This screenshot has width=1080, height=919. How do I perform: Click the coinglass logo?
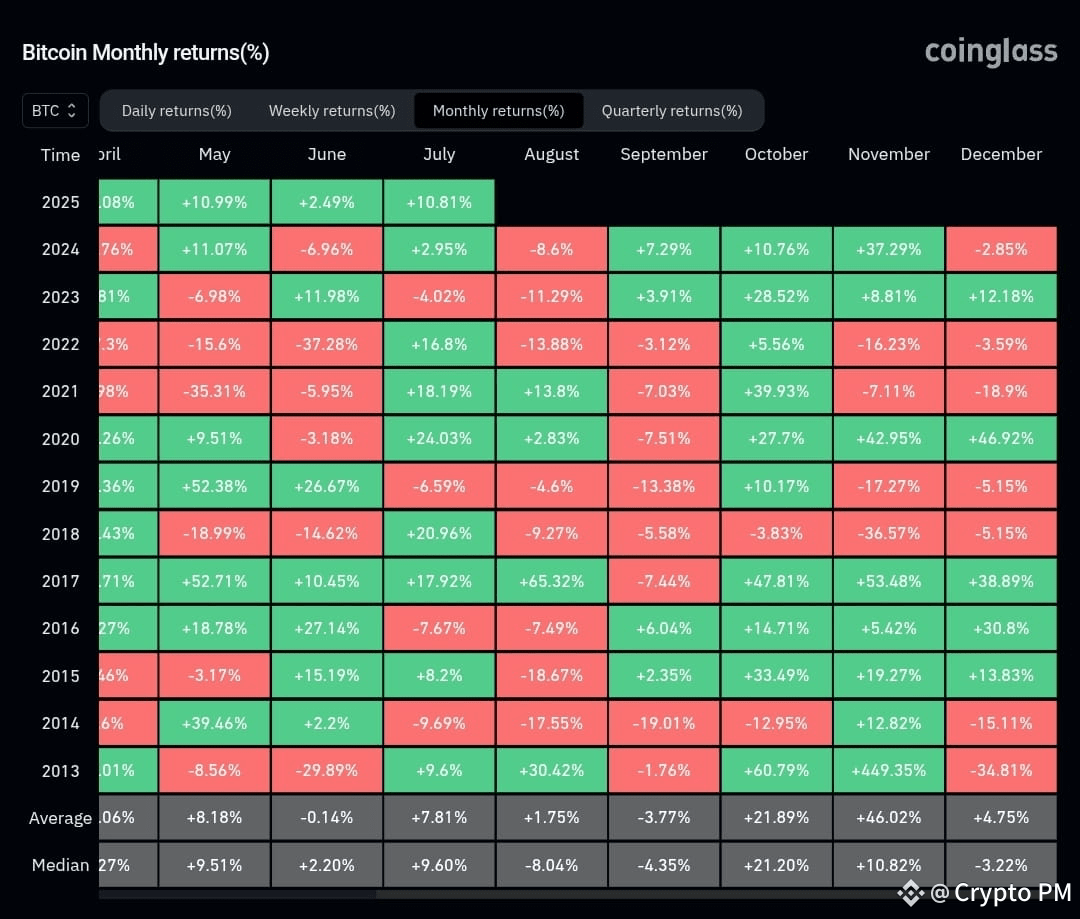pos(990,51)
